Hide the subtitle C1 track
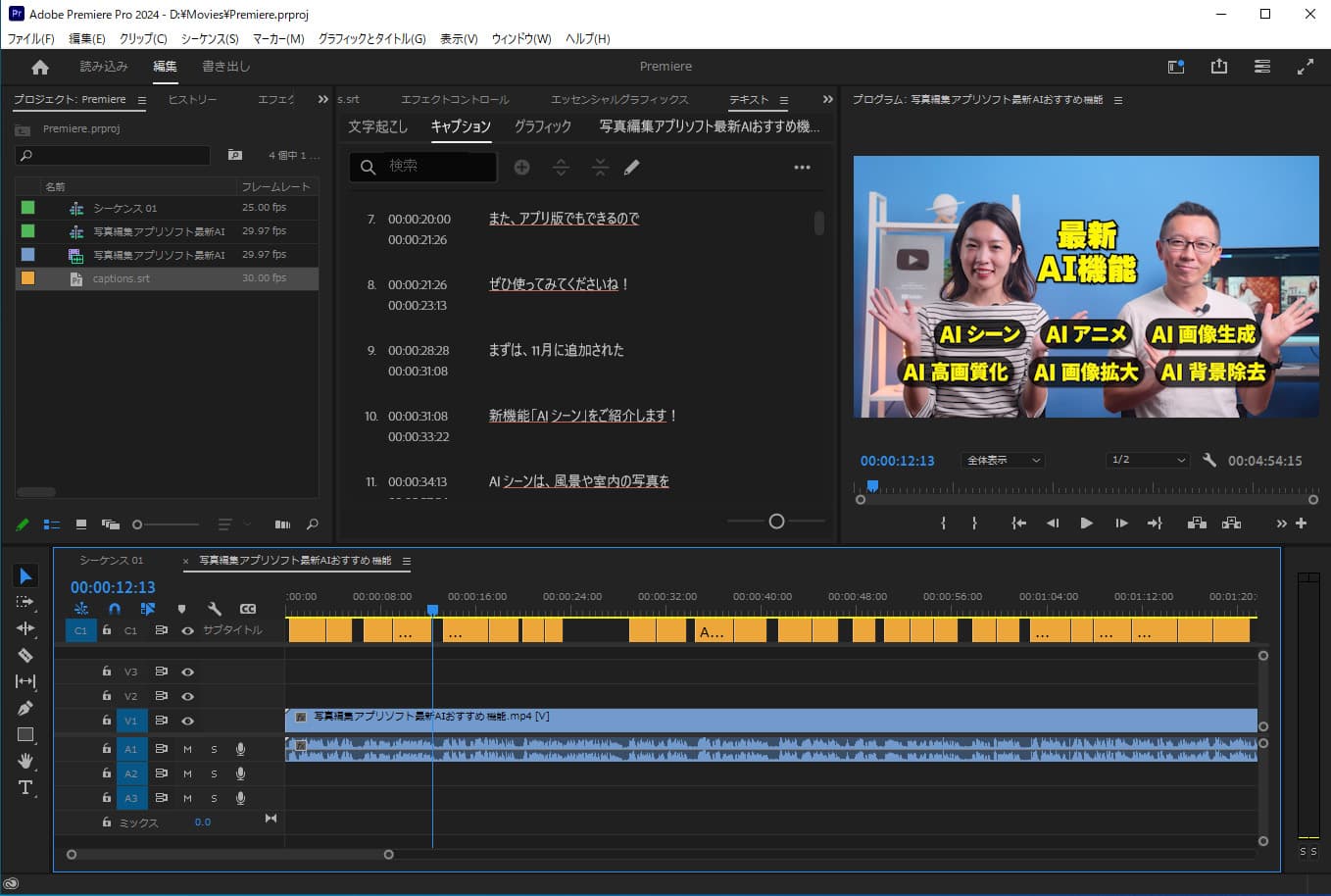Viewport: 1331px width, 896px height. click(x=187, y=630)
